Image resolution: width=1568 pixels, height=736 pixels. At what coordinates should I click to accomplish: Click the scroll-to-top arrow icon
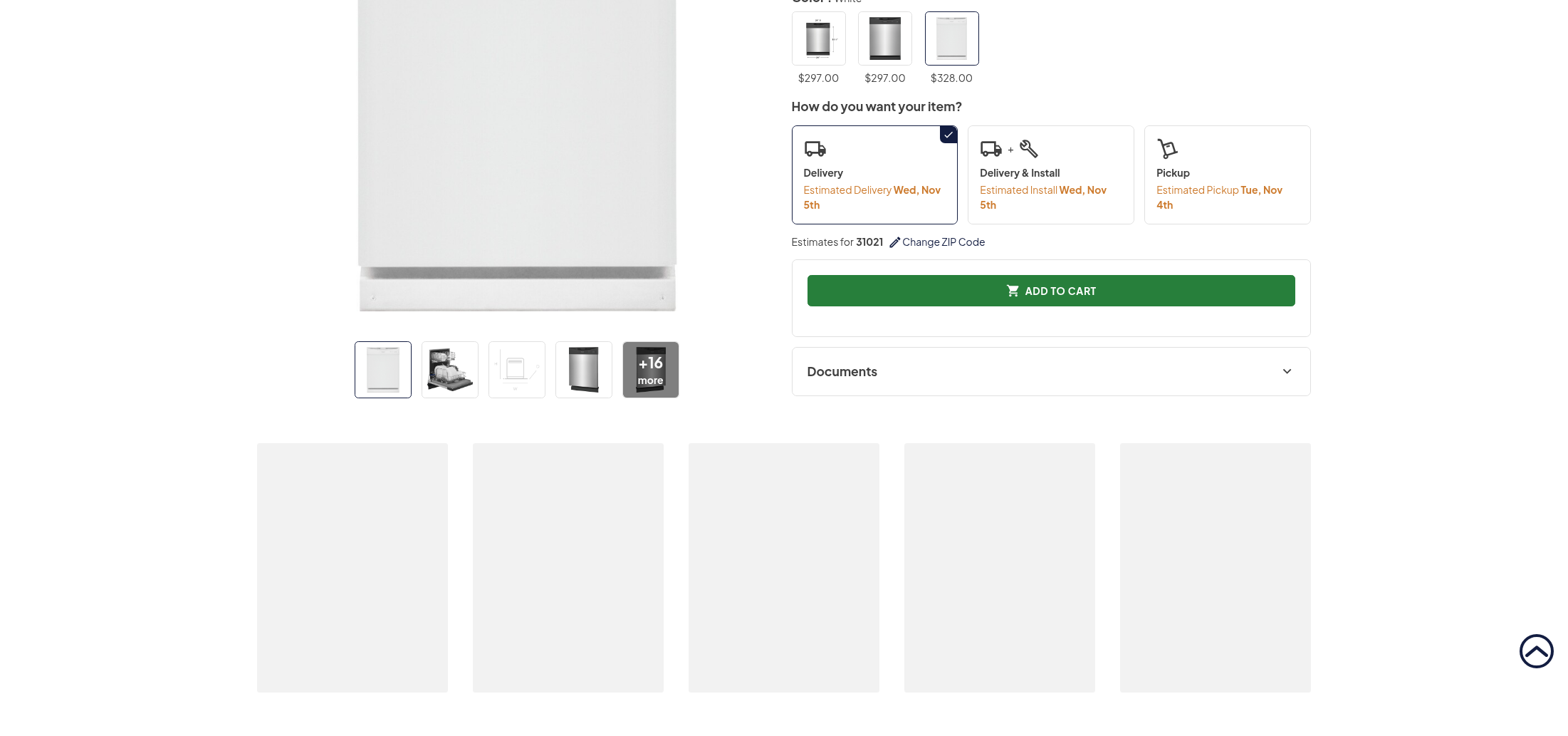(1536, 651)
